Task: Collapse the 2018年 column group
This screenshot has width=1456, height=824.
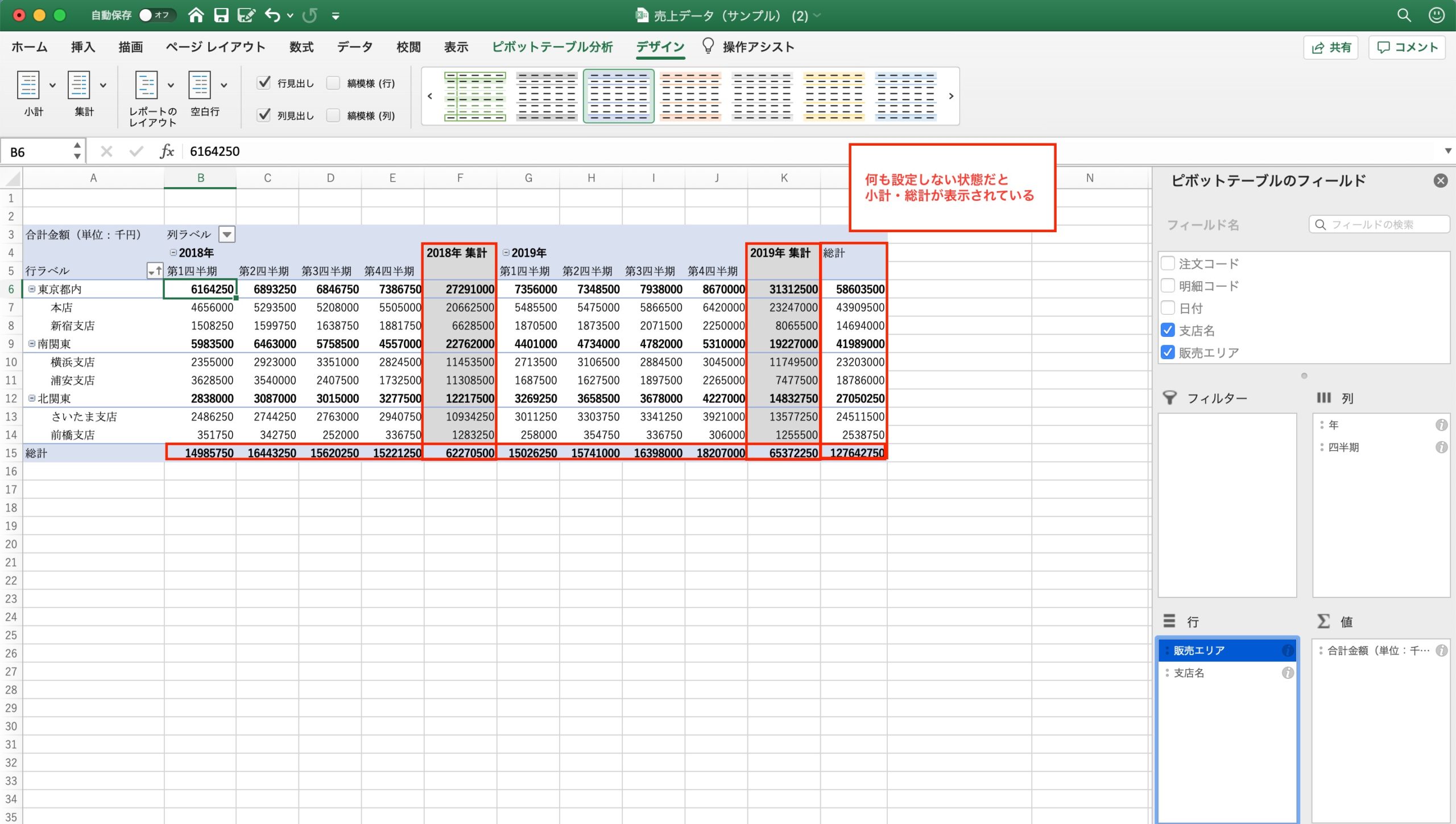Action: [x=173, y=253]
